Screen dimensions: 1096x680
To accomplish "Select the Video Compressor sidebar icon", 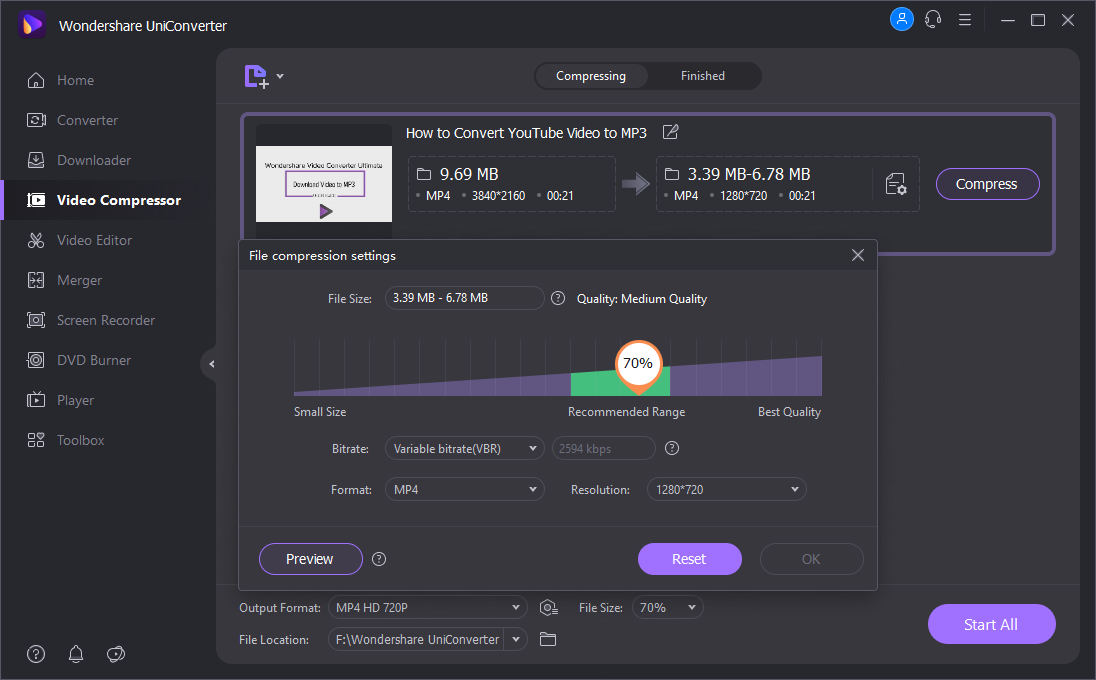I will click(x=36, y=200).
